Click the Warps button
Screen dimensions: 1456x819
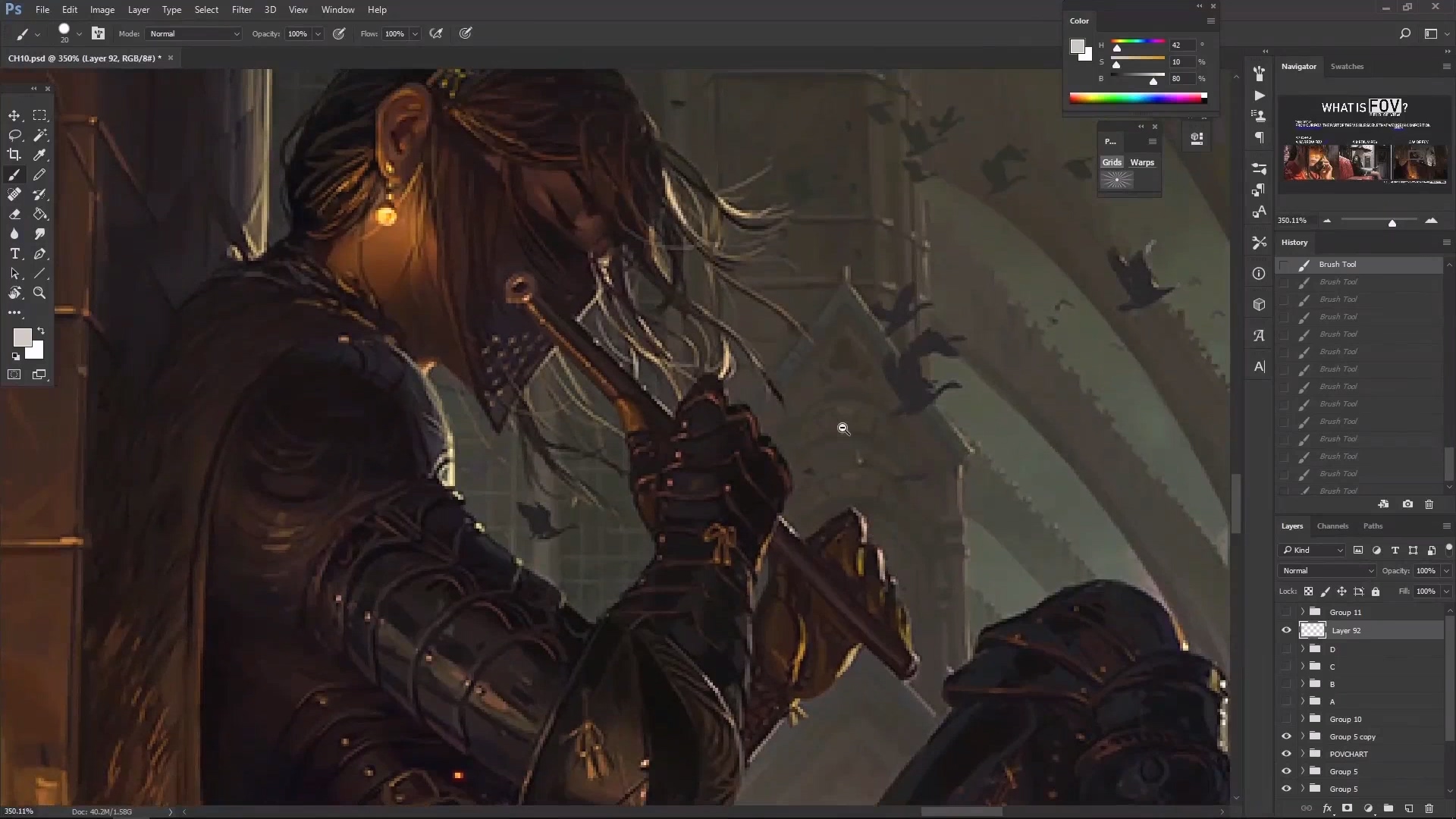(x=1142, y=162)
